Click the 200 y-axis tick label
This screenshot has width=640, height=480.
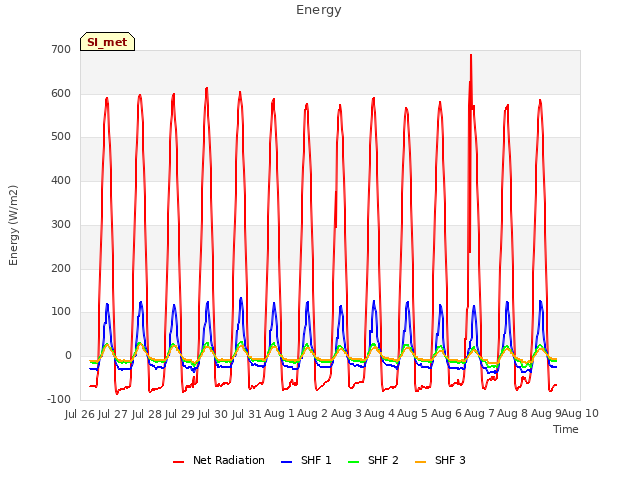coord(61,269)
